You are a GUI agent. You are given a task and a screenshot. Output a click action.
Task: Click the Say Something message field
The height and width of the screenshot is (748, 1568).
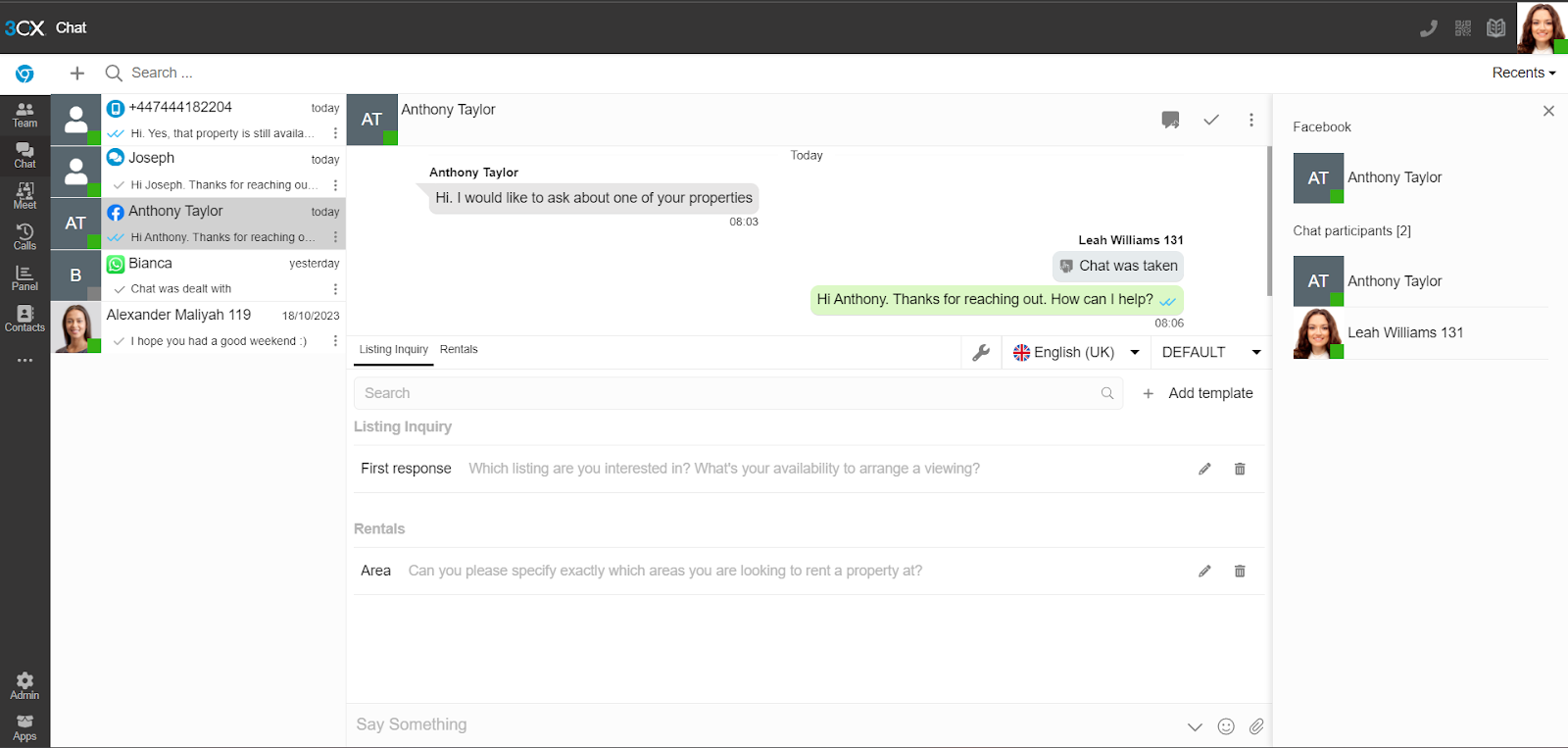[764, 724]
